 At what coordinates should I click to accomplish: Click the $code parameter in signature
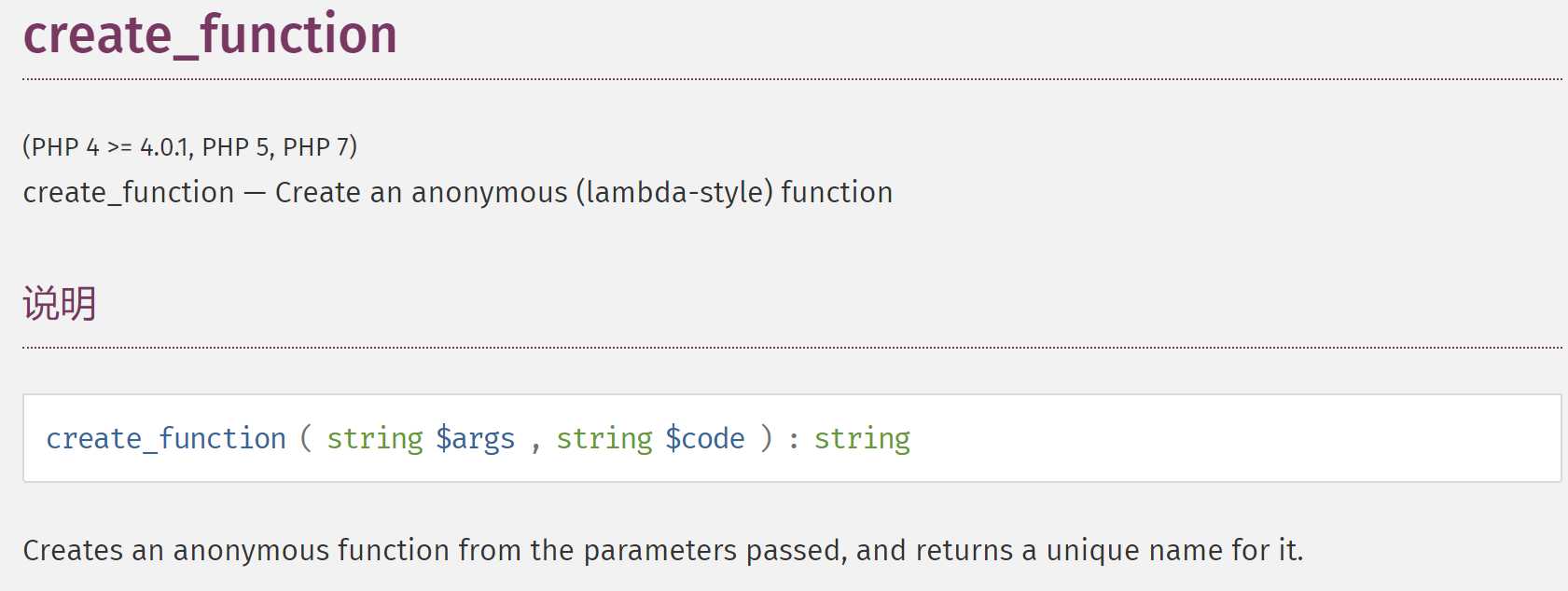(705, 438)
